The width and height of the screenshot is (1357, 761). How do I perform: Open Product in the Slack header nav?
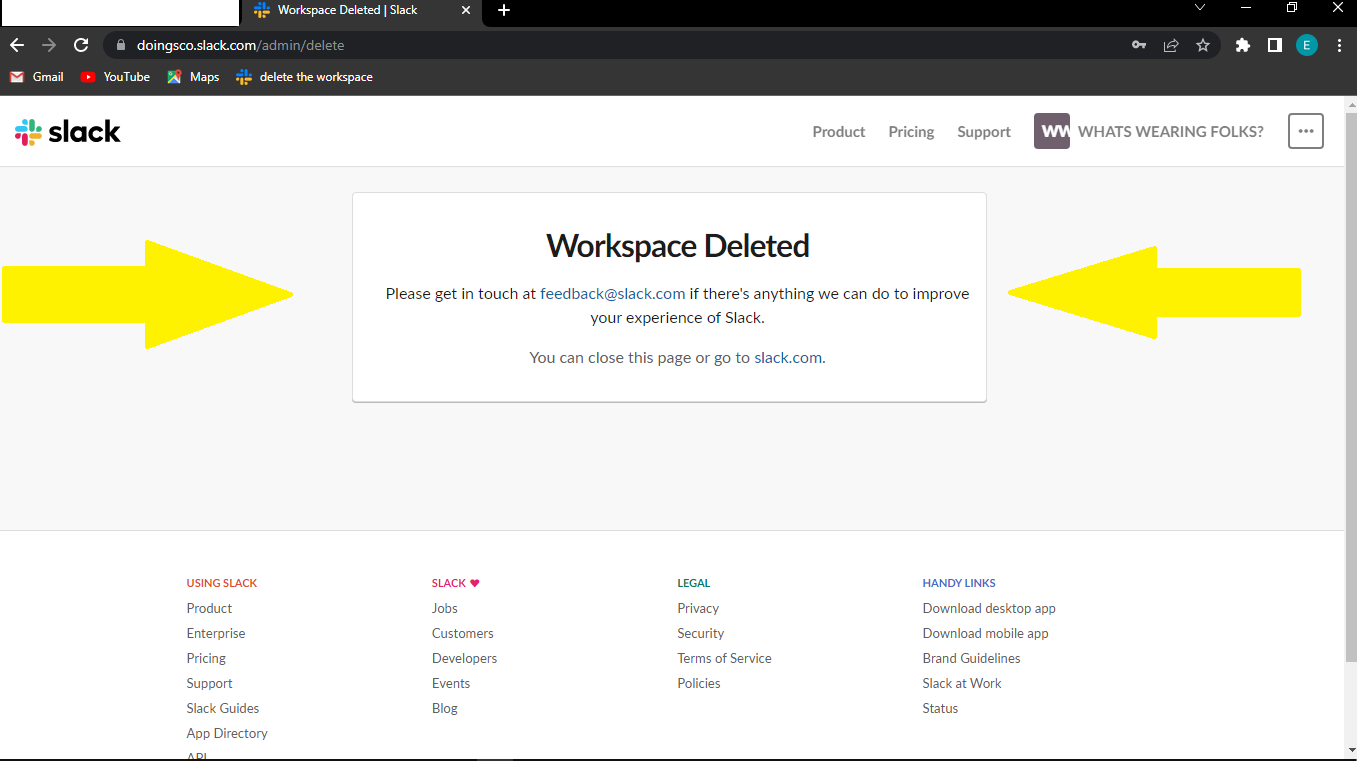[x=839, y=132]
